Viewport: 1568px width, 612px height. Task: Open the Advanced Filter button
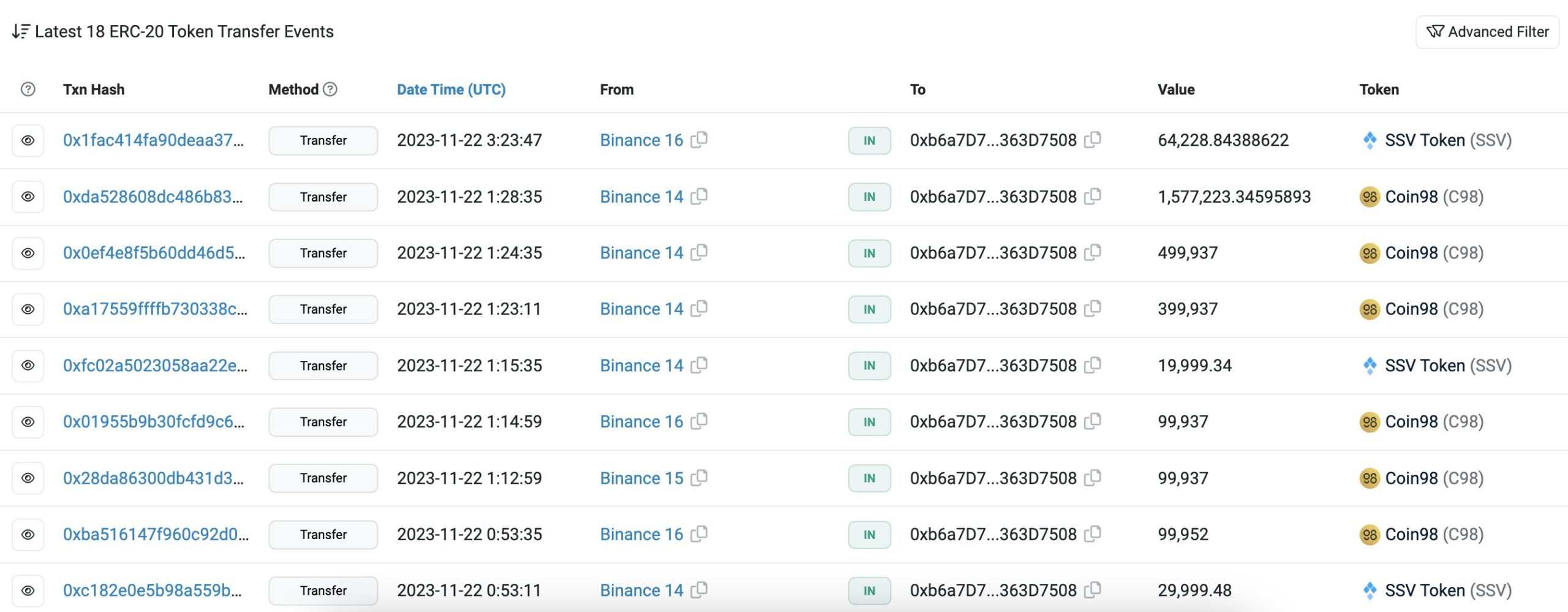coord(1487,32)
